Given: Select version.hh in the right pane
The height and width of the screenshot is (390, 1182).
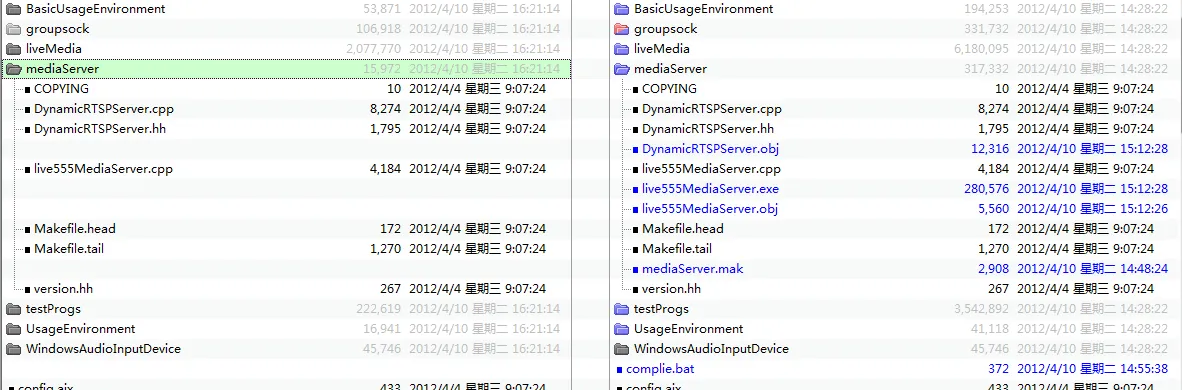Looking at the screenshot, I should (672, 288).
